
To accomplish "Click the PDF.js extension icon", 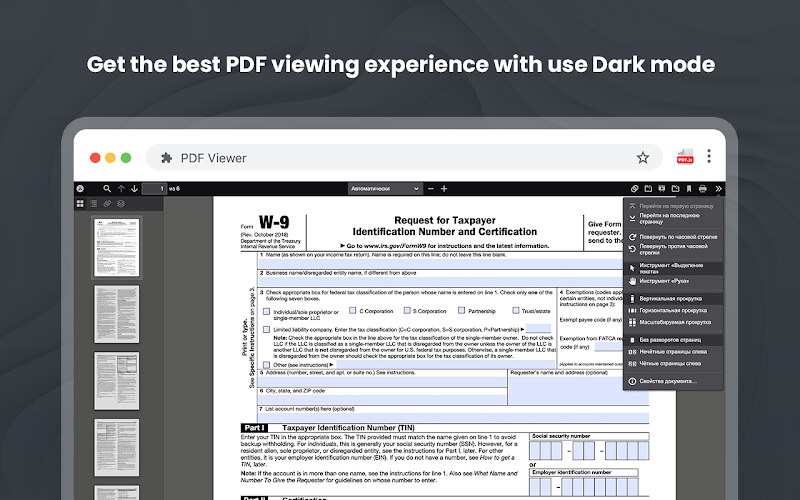I will 685,157.
